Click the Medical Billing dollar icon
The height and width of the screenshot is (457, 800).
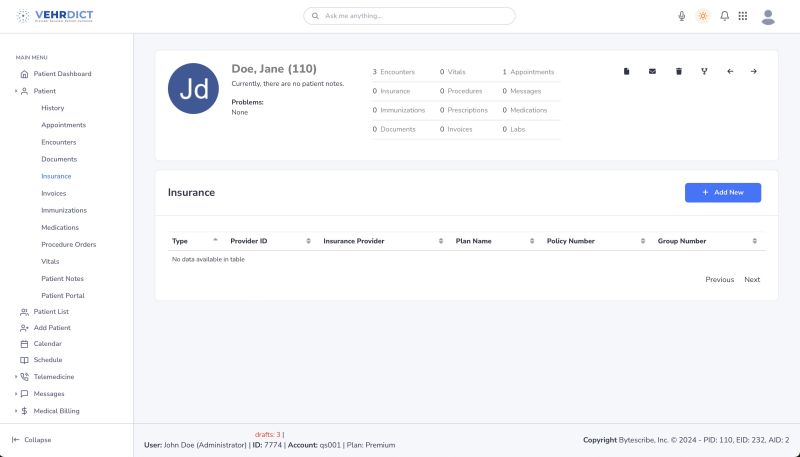pos(24,411)
